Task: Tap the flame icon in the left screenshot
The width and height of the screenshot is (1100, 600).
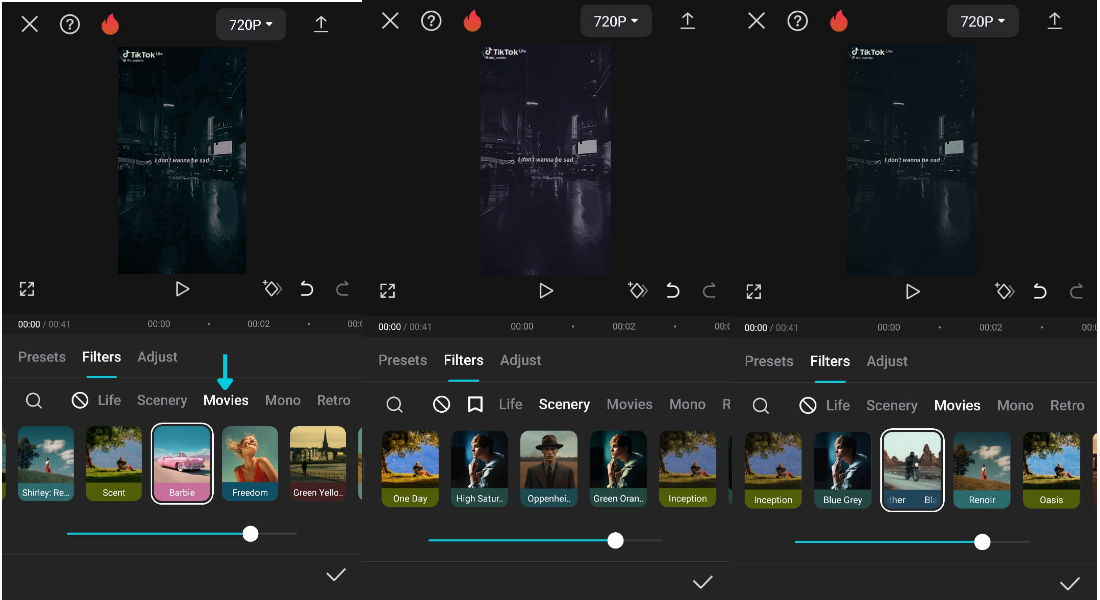Action: (x=110, y=24)
